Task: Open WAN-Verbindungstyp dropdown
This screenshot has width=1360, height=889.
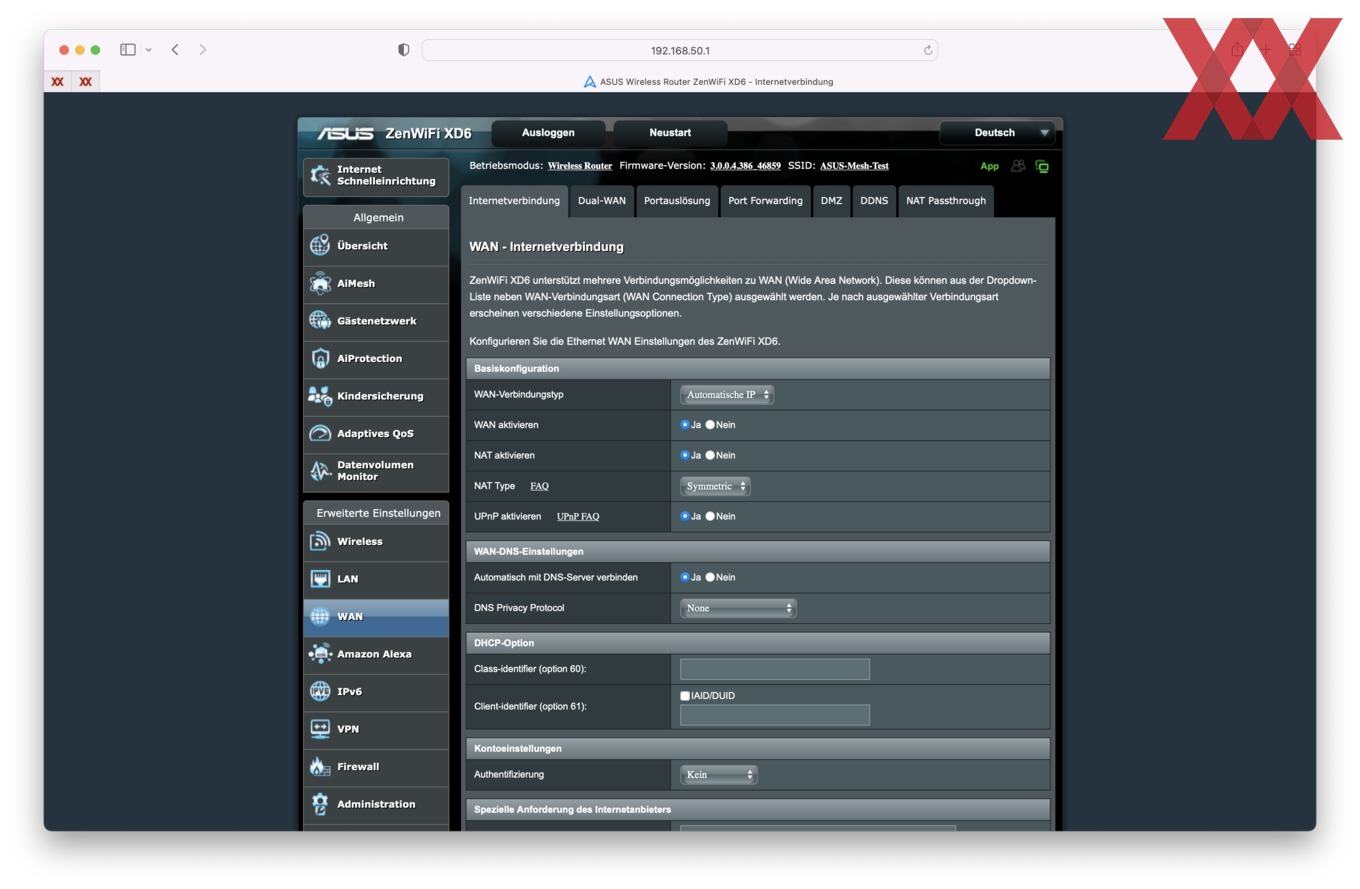Action: pyautogui.click(x=727, y=395)
